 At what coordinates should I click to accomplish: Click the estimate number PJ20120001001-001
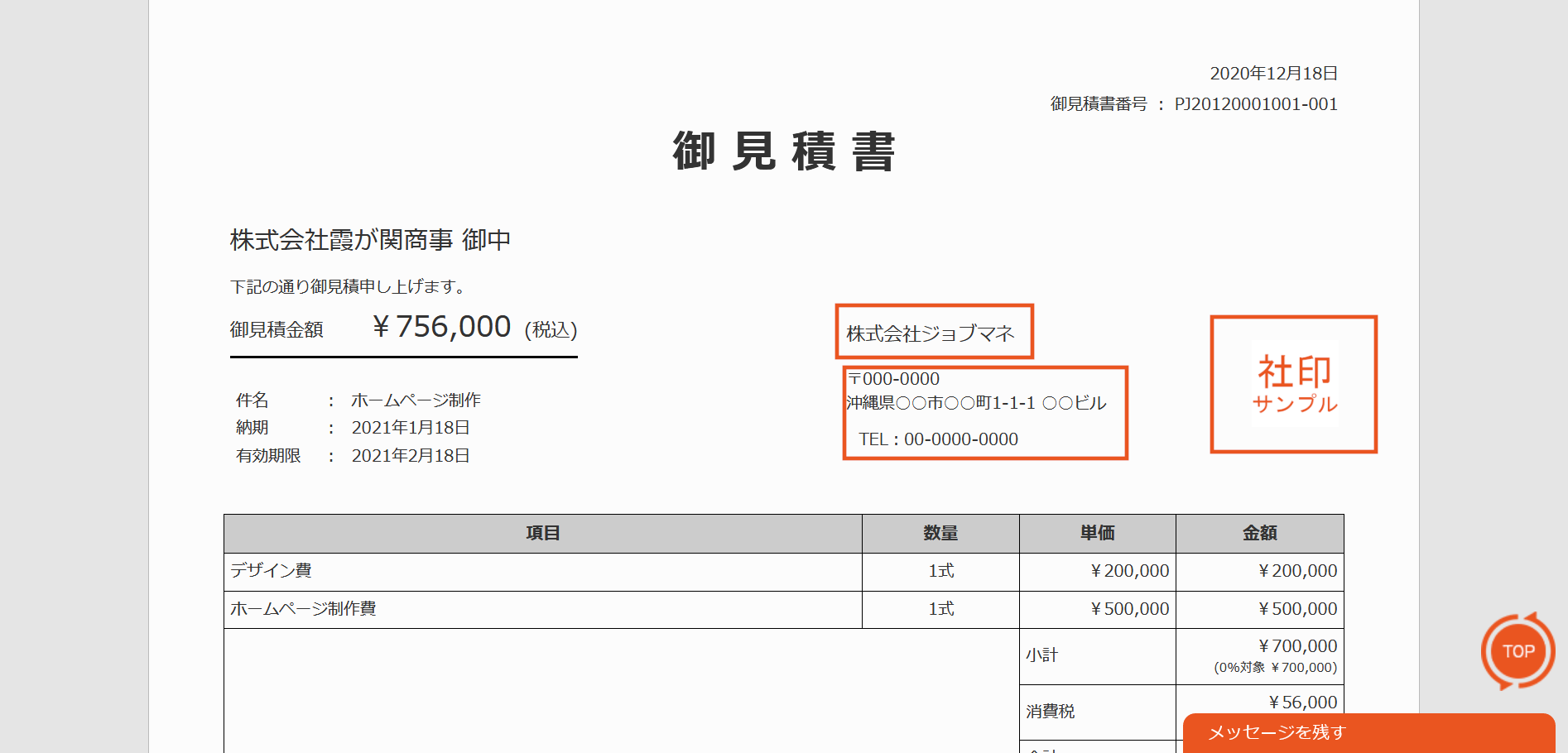[1256, 104]
